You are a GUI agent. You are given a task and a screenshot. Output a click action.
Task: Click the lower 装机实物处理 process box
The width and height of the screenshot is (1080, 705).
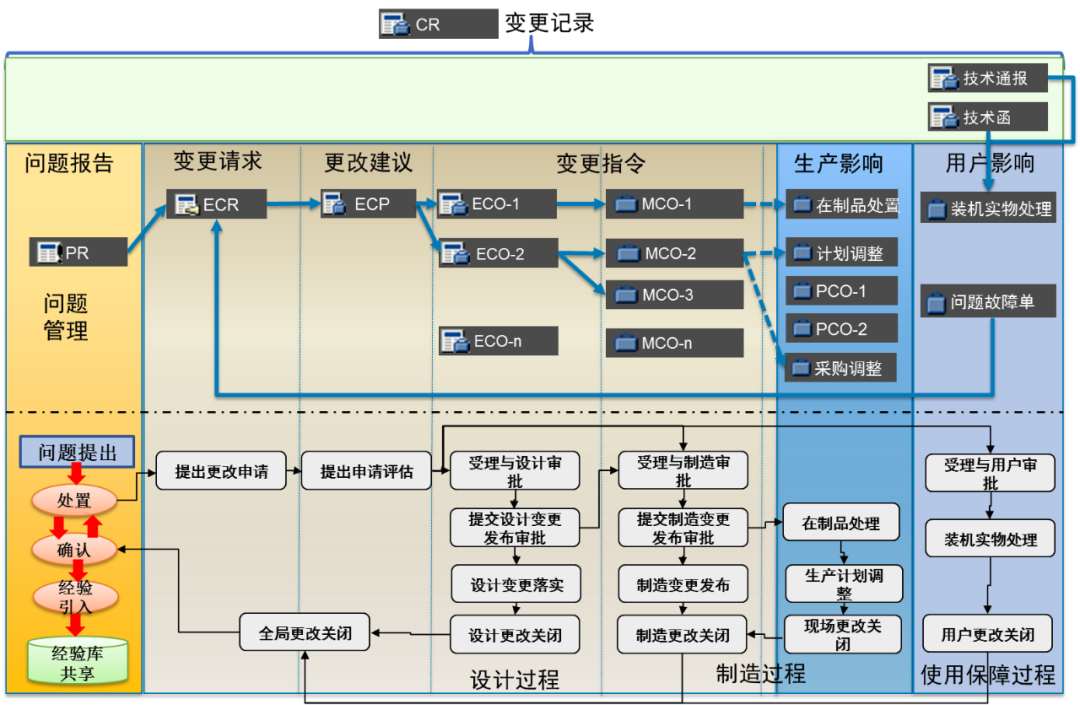click(990, 538)
